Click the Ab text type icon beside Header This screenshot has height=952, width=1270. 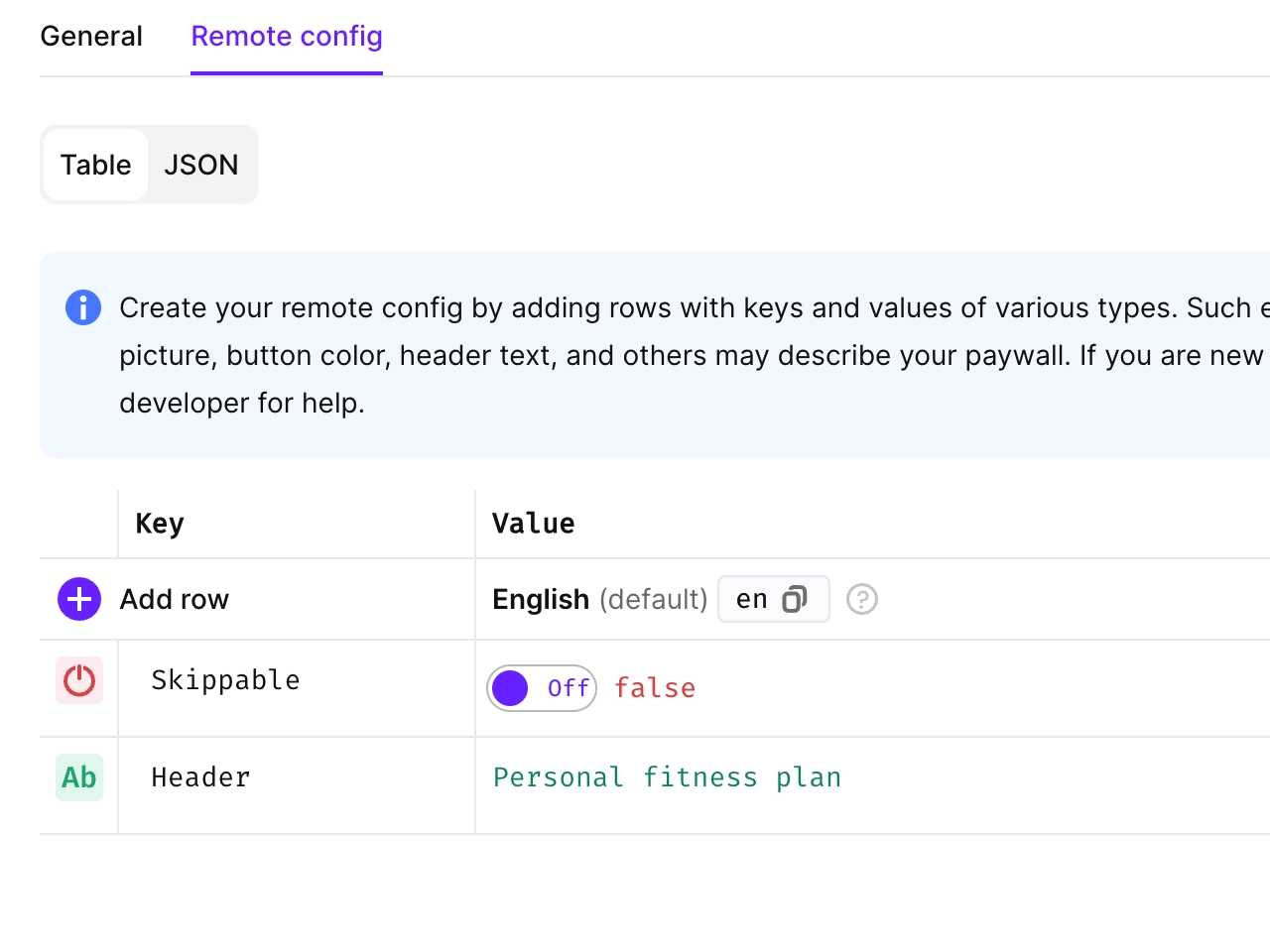(x=78, y=777)
